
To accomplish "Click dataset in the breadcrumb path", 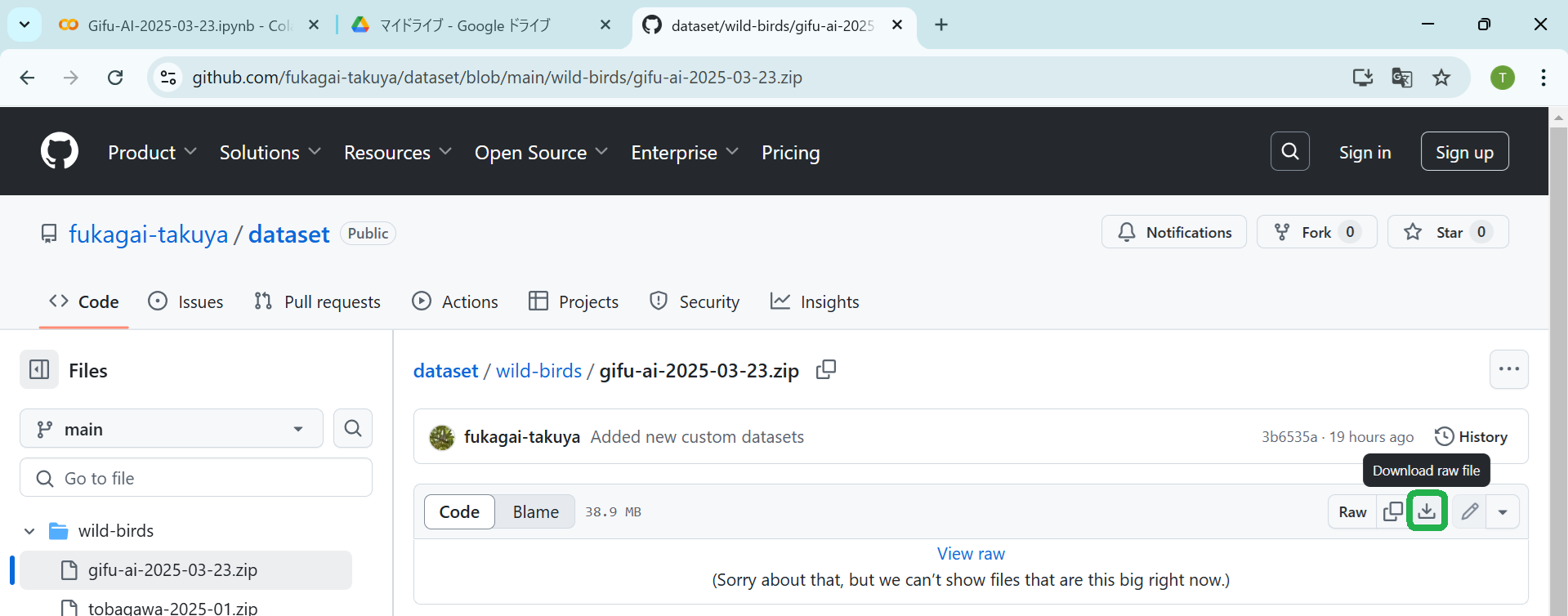I will 445,370.
